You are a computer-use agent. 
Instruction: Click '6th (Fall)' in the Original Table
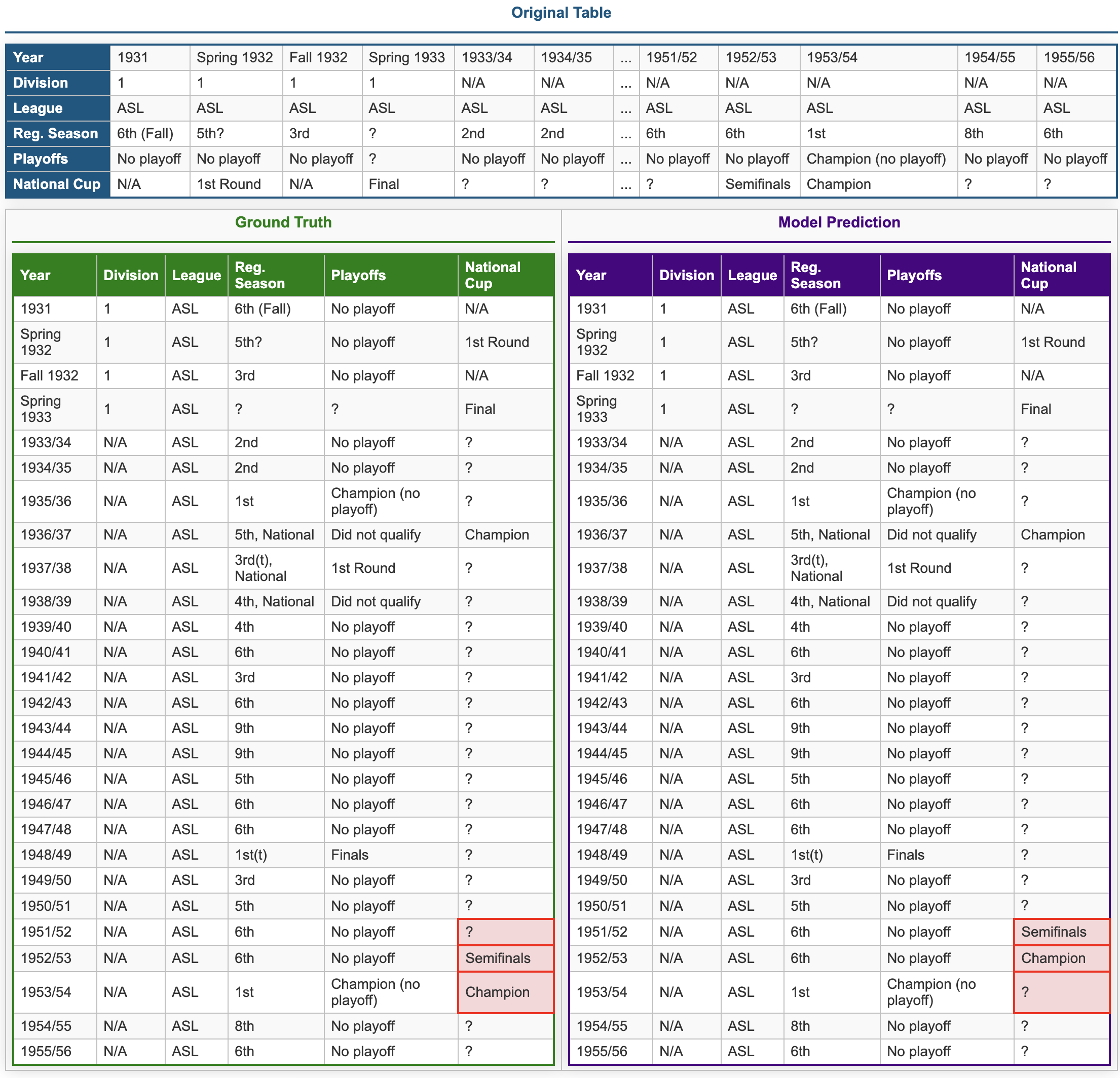click(145, 133)
